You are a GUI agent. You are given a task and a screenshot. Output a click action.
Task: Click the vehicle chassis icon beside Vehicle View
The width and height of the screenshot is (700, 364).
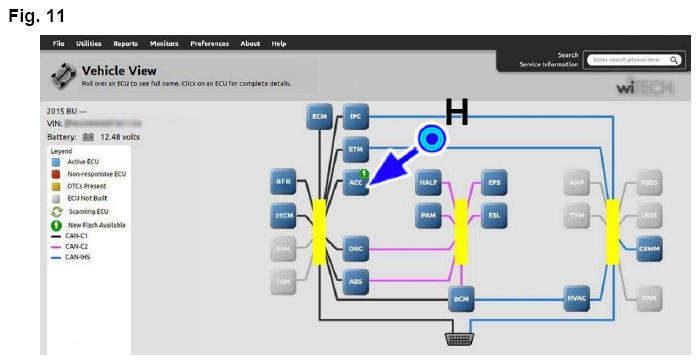tap(63, 76)
